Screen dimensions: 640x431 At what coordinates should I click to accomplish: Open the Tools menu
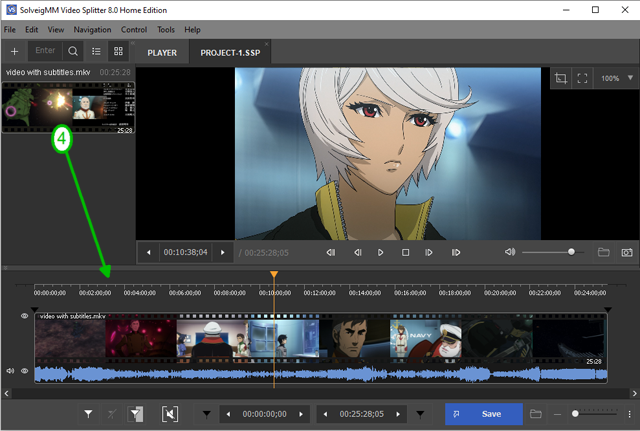tap(166, 29)
